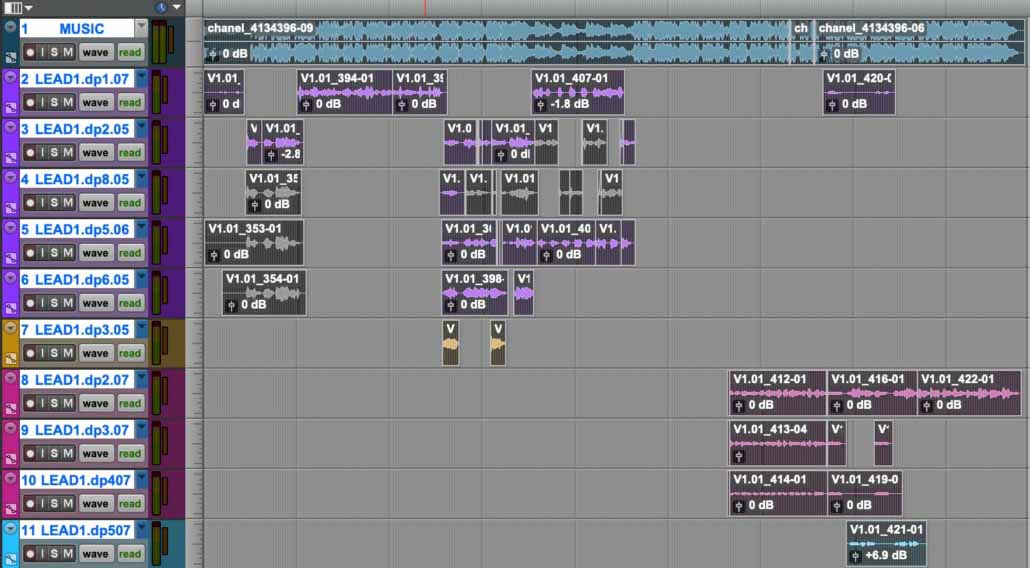Click the clip gain icon on V1.01_416-01 clip
The width and height of the screenshot is (1030, 568).
click(836, 405)
